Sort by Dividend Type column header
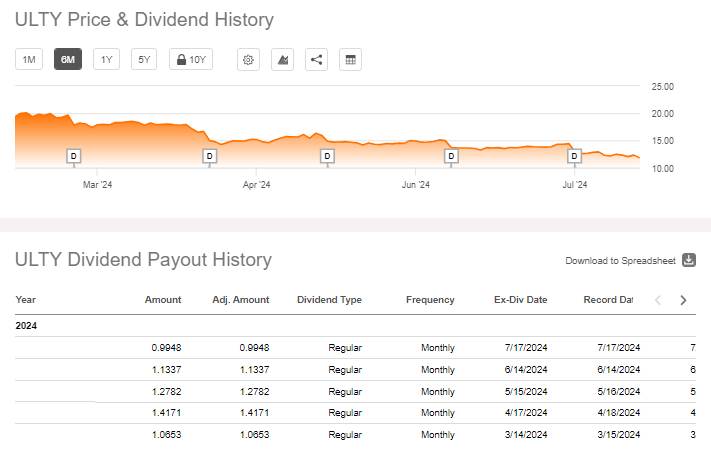This screenshot has width=711, height=452. pyautogui.click(x=329, y=300)
